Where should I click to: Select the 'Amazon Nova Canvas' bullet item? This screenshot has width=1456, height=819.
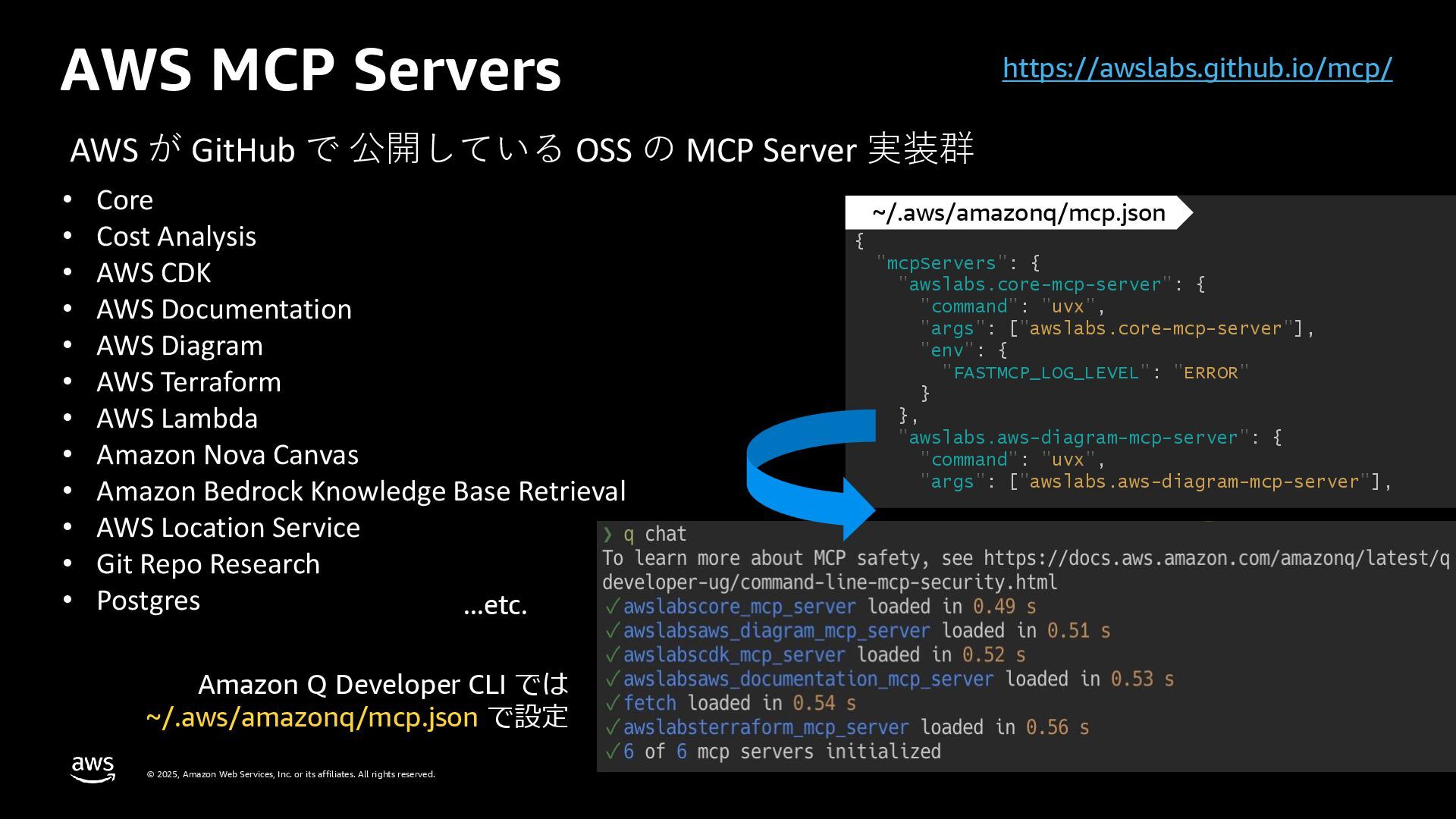tap(227, 455)
